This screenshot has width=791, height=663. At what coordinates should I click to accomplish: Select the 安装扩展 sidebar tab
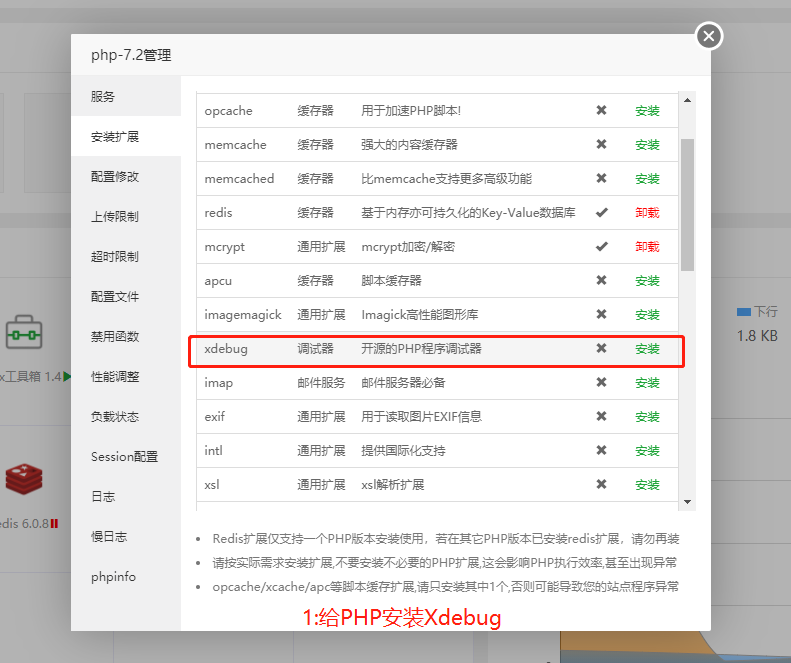[126, 136]
